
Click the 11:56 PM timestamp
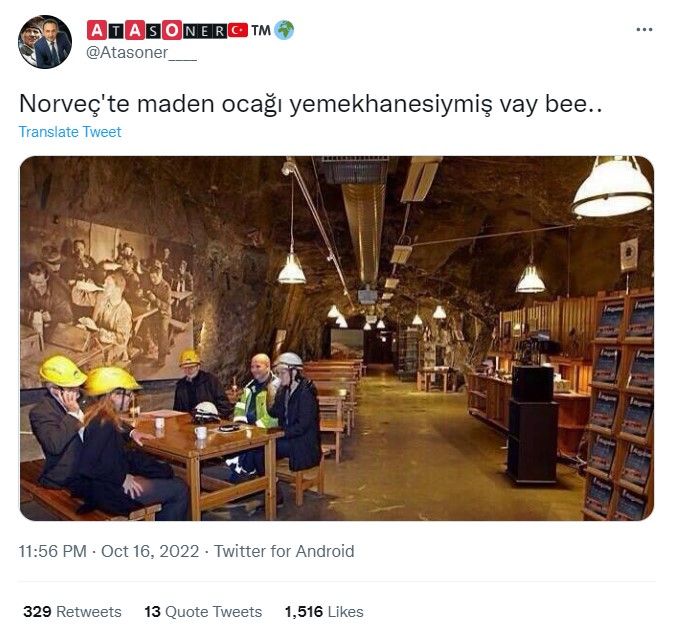(x=52, y=551)
